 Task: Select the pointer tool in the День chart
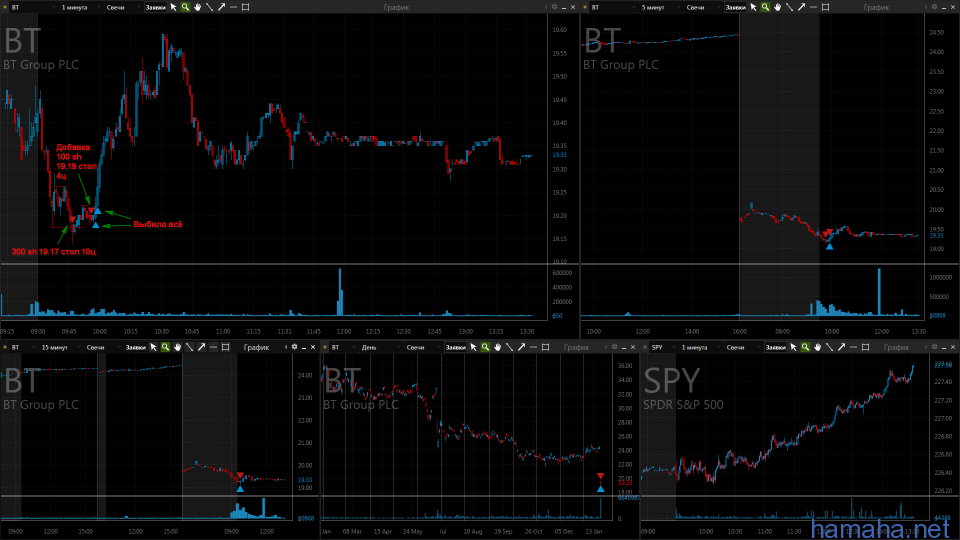[x=474, y=347]
